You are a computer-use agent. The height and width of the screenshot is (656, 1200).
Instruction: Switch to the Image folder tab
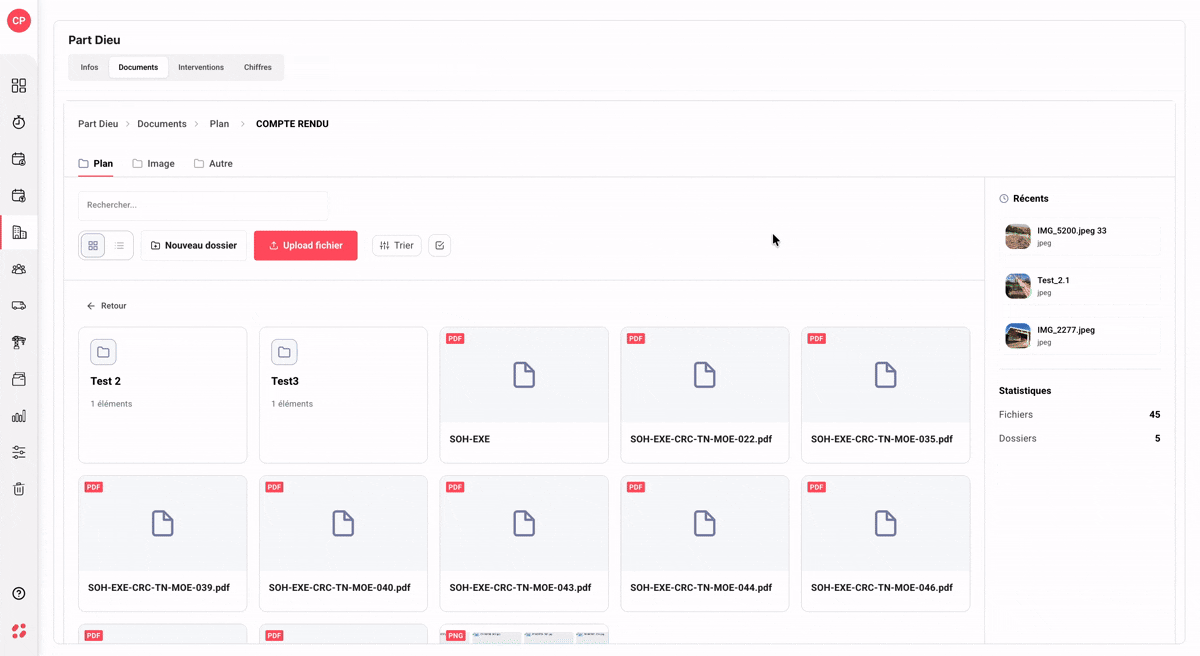click(153, 164)
